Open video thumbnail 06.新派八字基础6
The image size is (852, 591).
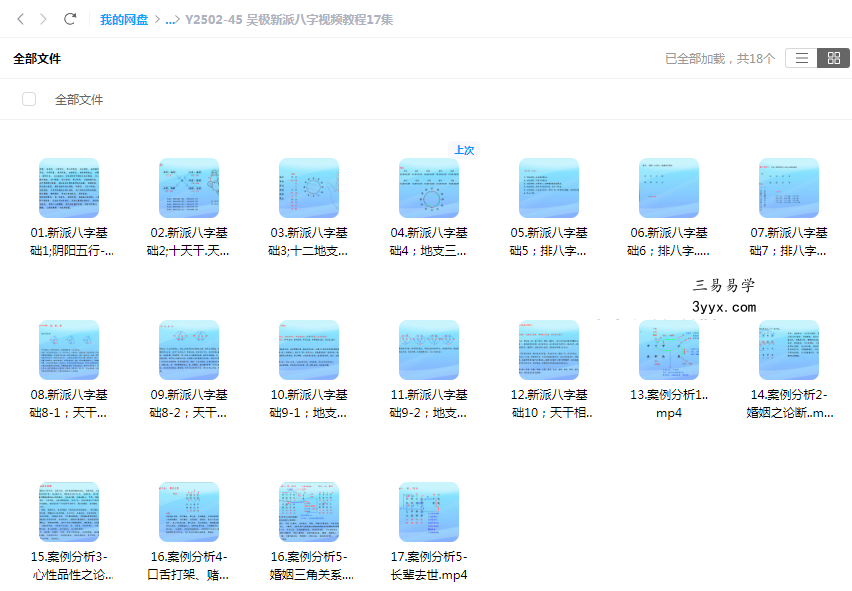coord(669,188)
